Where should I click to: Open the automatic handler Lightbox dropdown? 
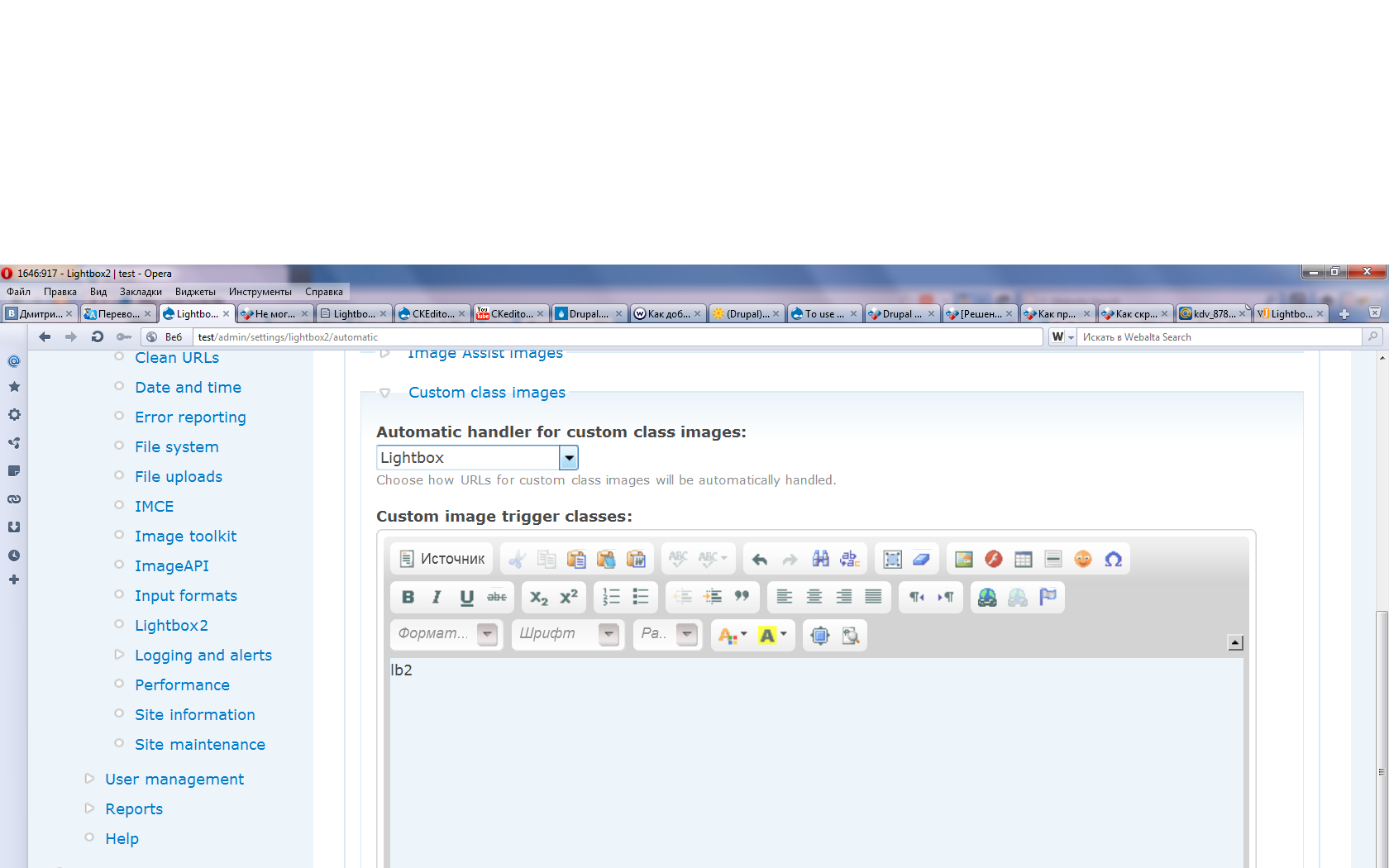[568, 458]
